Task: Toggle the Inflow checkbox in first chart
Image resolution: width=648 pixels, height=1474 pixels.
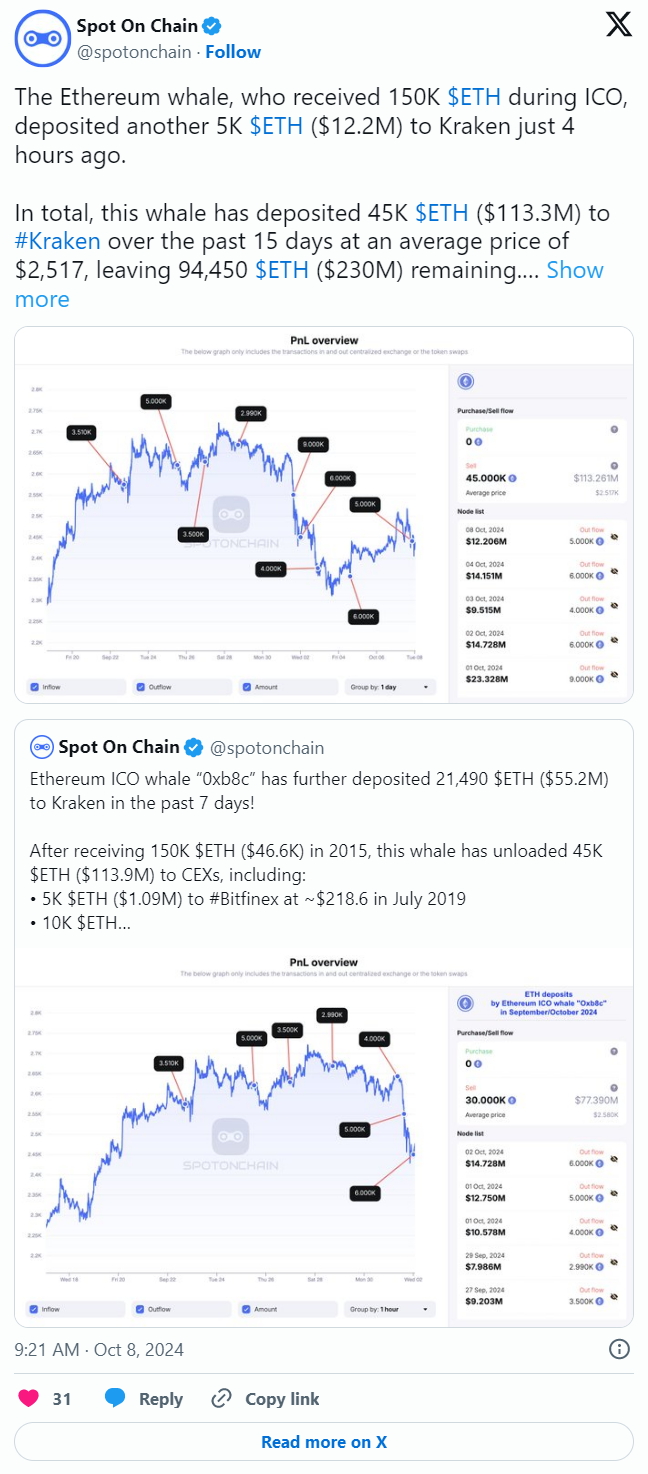Action: [35, 687]
